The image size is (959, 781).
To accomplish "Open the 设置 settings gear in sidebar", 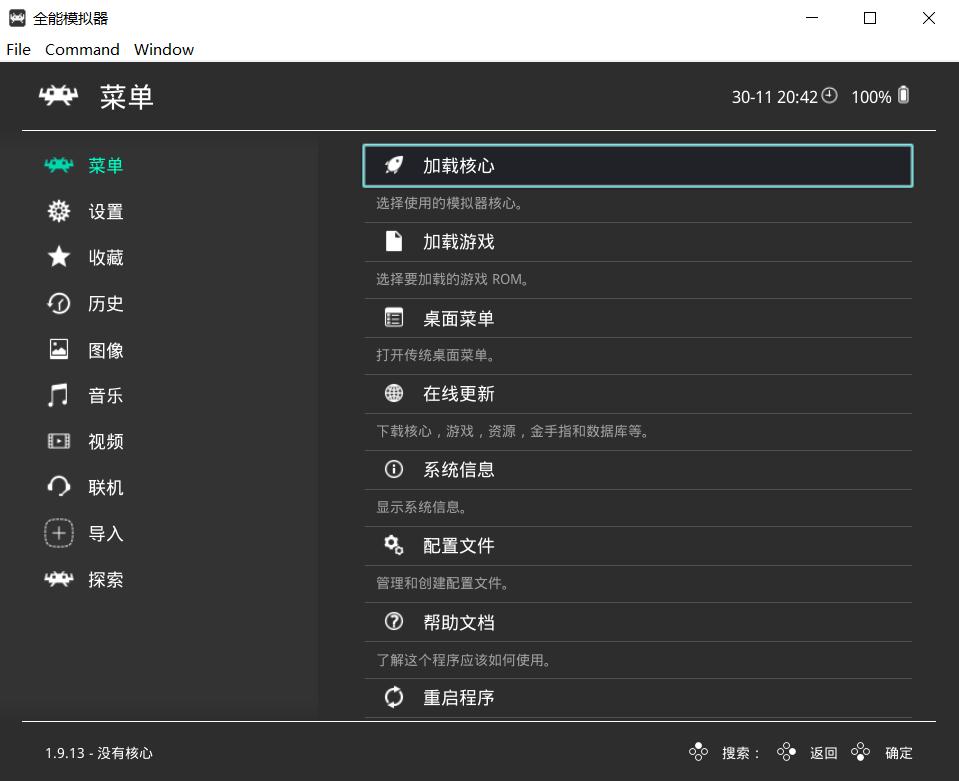I will [59, 211].
